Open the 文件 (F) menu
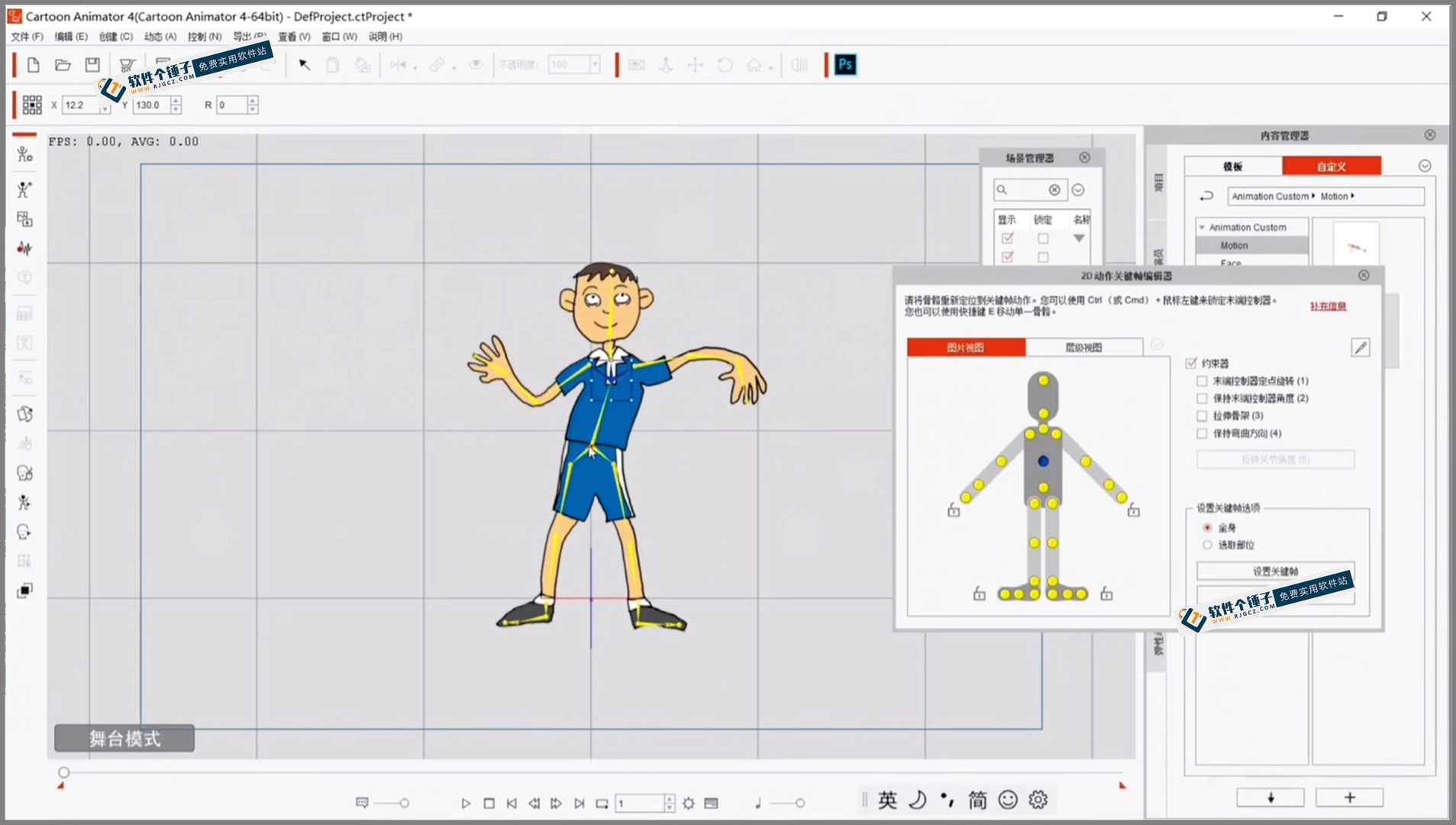Screen dimensions: 1456x825 click(x=27, y=37)
